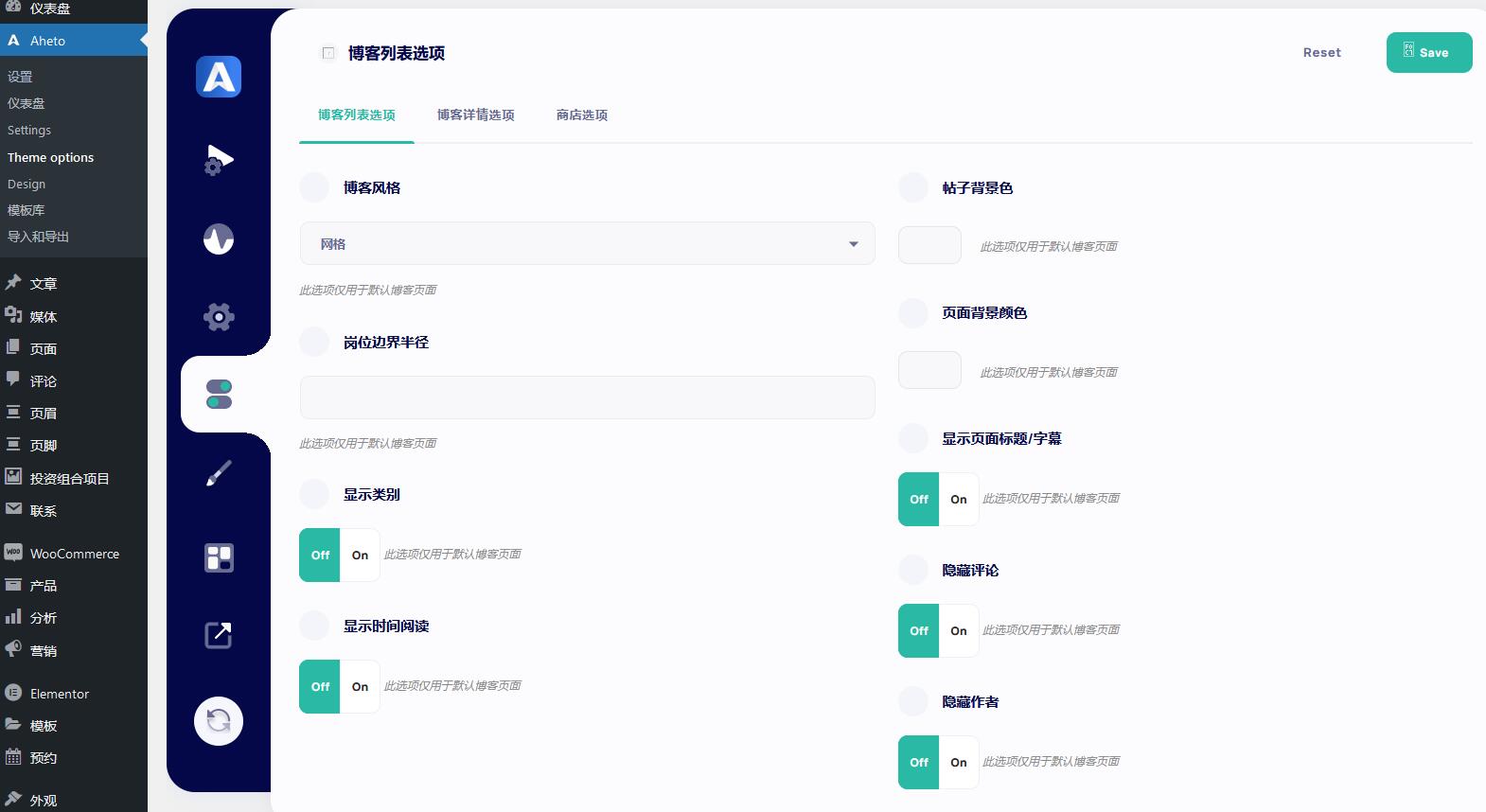Click the Reset button
The width and height of the screenshot is (1486, 812).
[x=1321, y=53]
